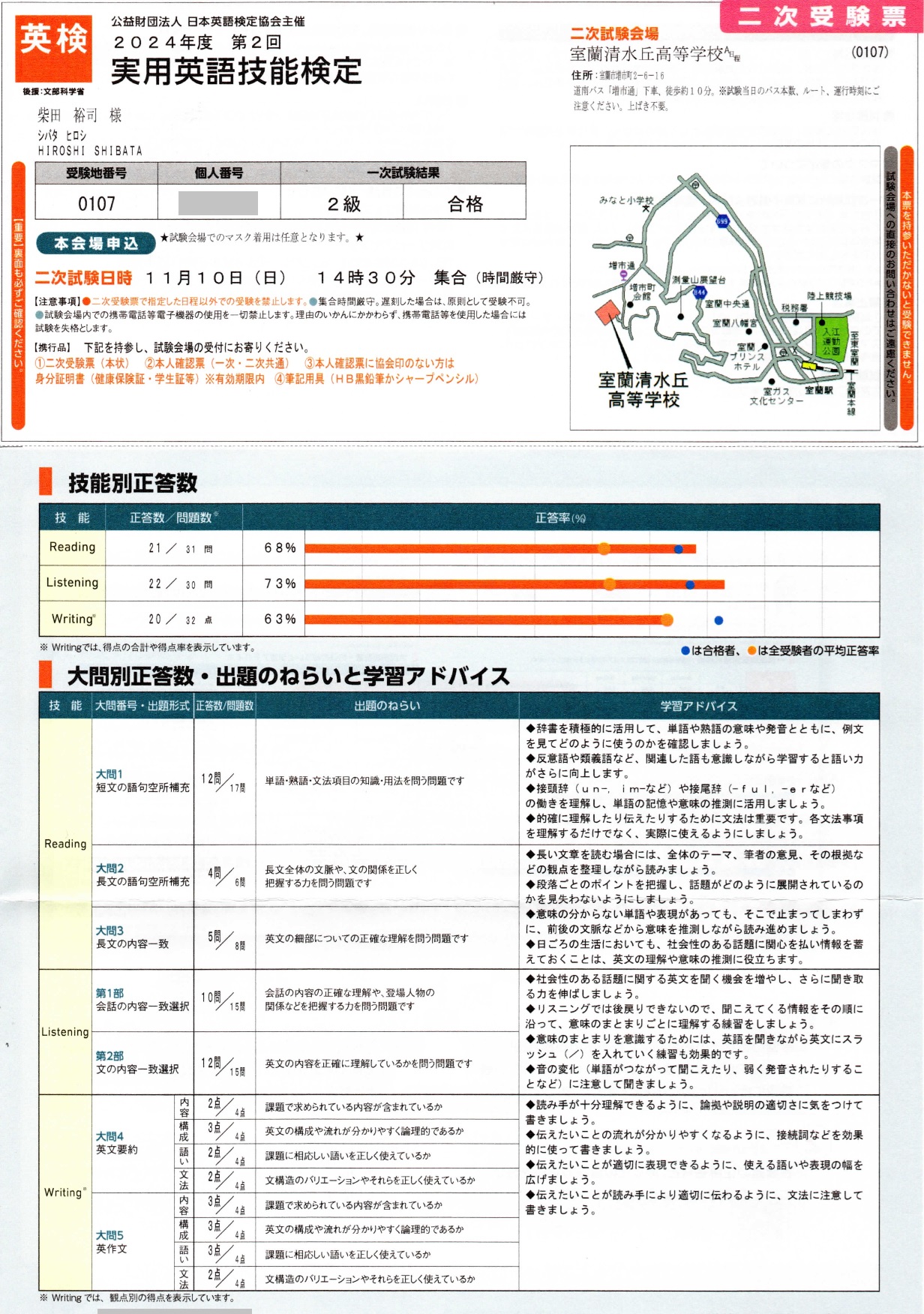The image size is (924, 1314).
Task: Click the 出題のねらい column header
Action: [387, 706]
